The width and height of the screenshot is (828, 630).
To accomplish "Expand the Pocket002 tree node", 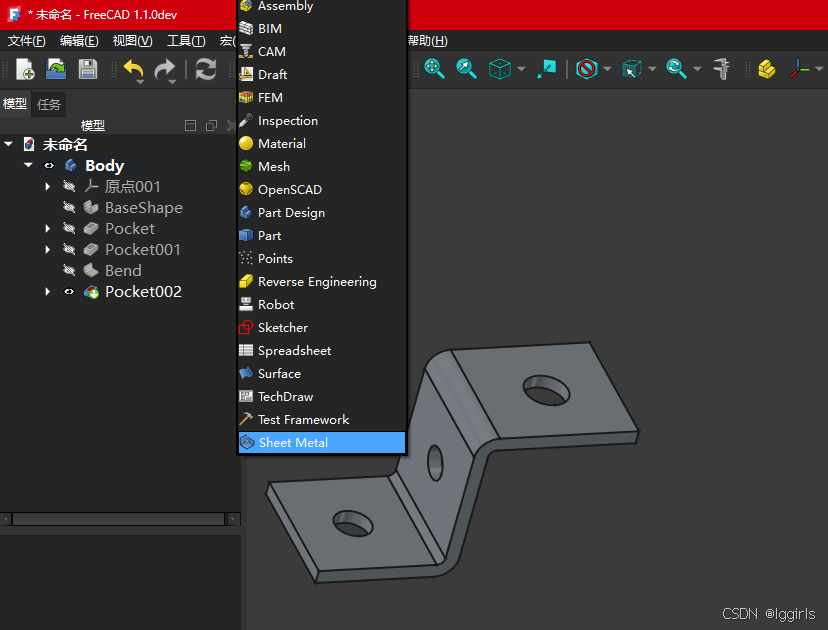I will (48, 292).
